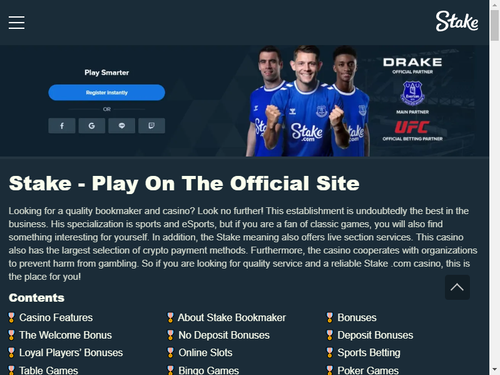Sign up with the Twitch icon
Image resolution: width=500 pixels, height=375 pixels.
152,126
